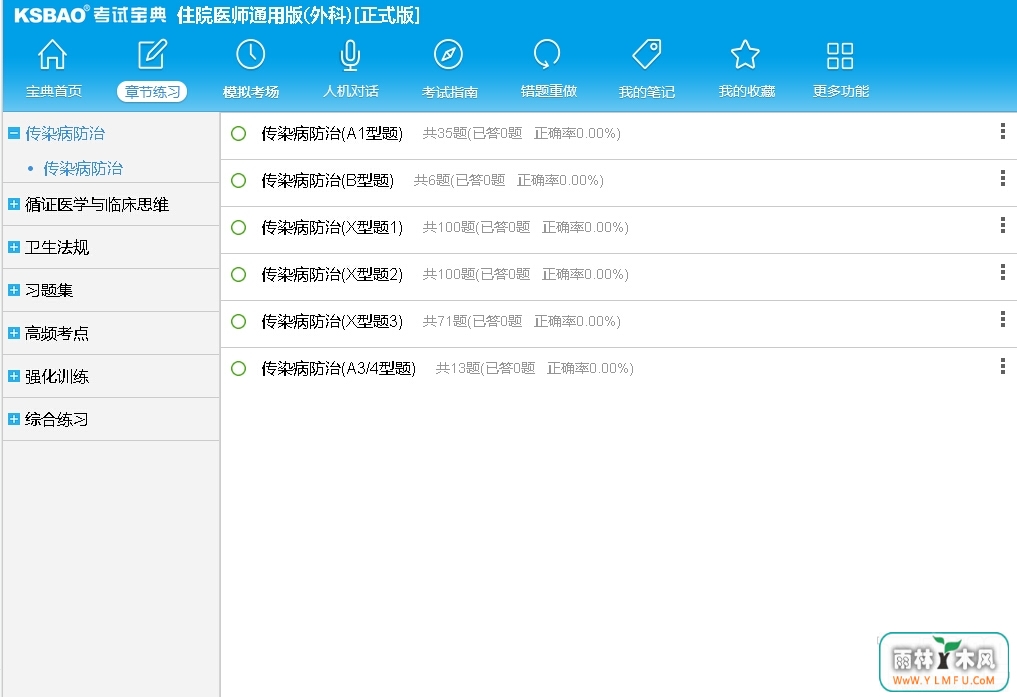Click the 共71题(已答0题 count text
This screenshot has width=1017, height=697.
[472, 322]
